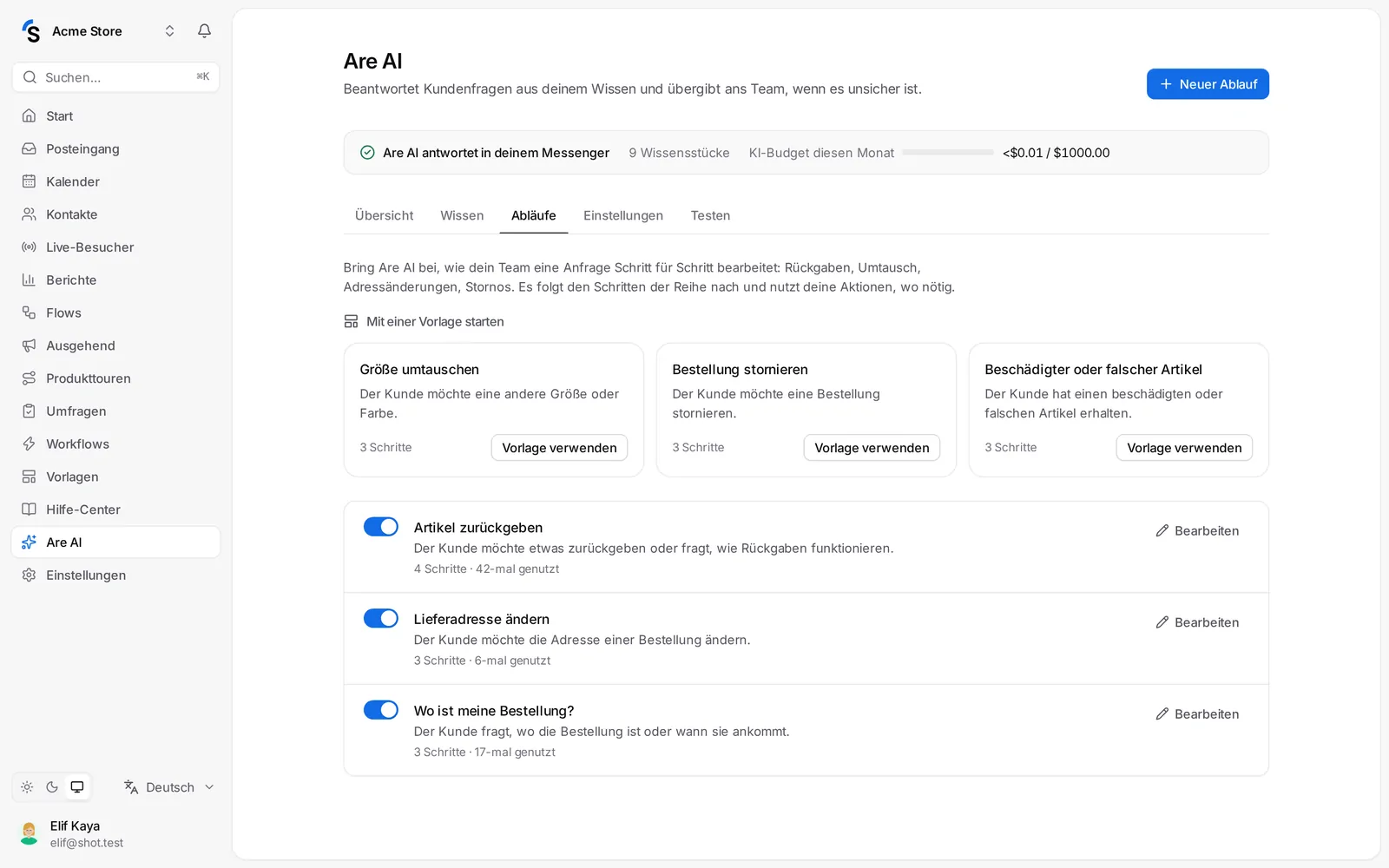The height and width of the screenshot is (868, 1389).
Task: Open Live-Besucher broadcast icon
Action: tap(29, 247)
